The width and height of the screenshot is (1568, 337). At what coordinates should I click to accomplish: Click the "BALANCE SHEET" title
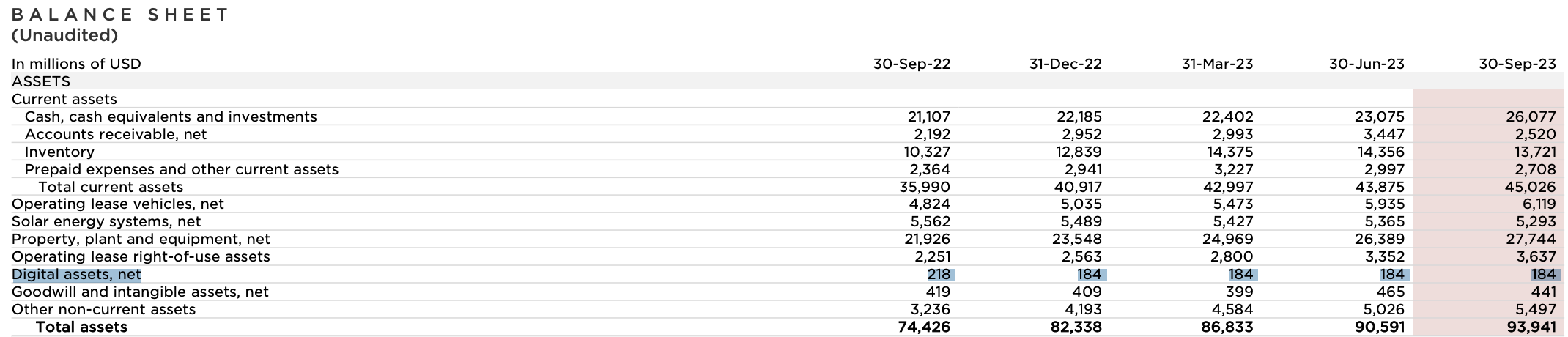pyautogui.click(x=120, y=15)
